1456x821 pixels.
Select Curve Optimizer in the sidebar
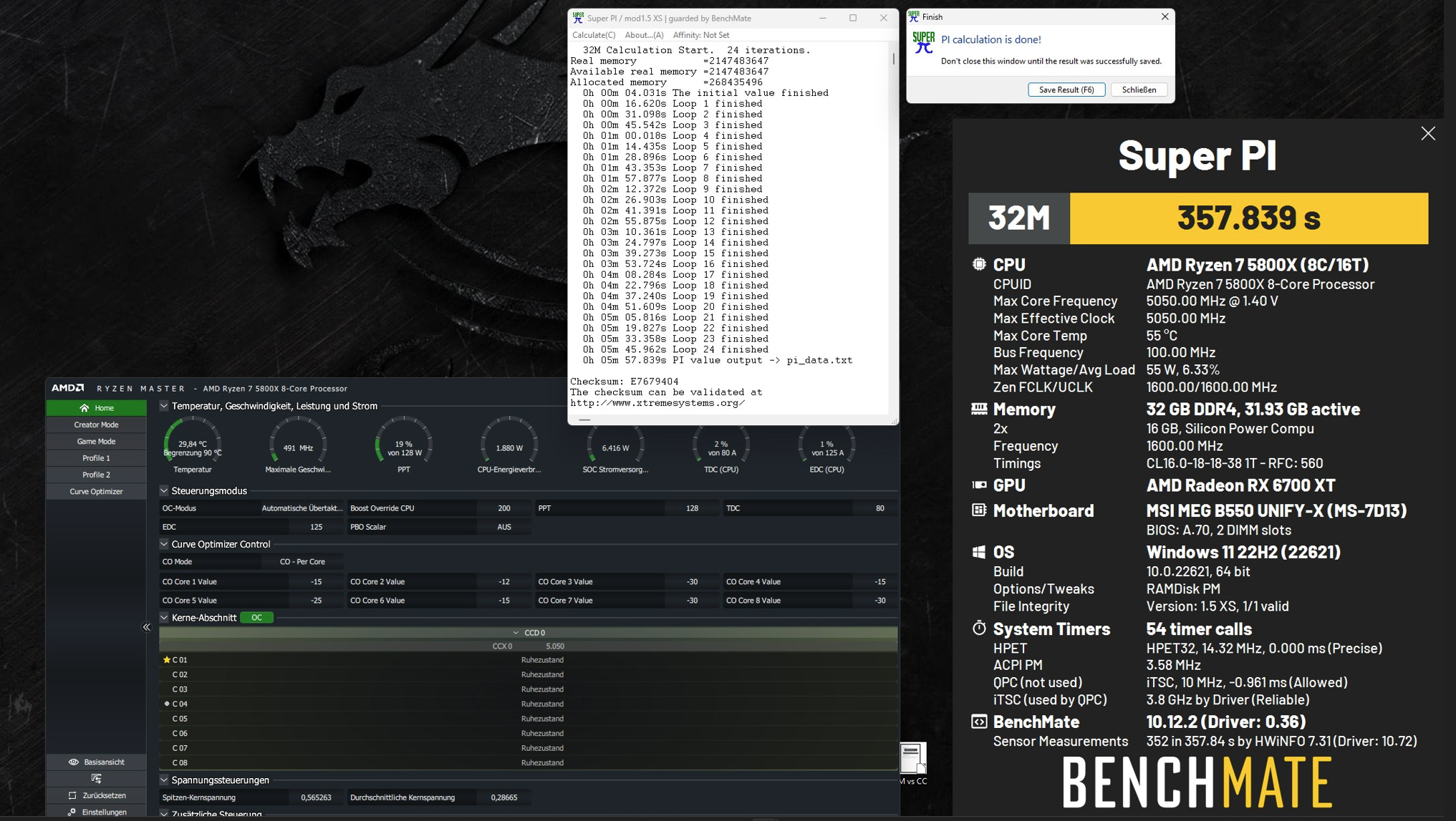96,492
